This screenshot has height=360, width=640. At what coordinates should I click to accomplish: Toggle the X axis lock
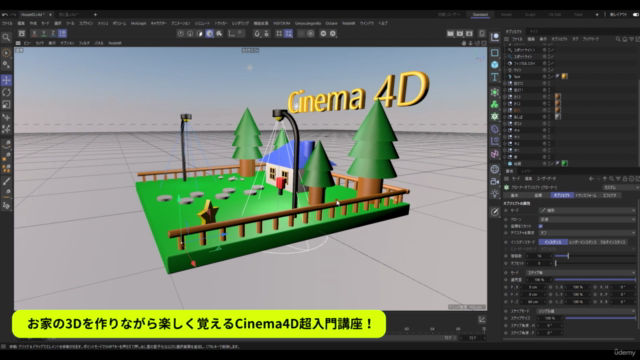[34, 33]
